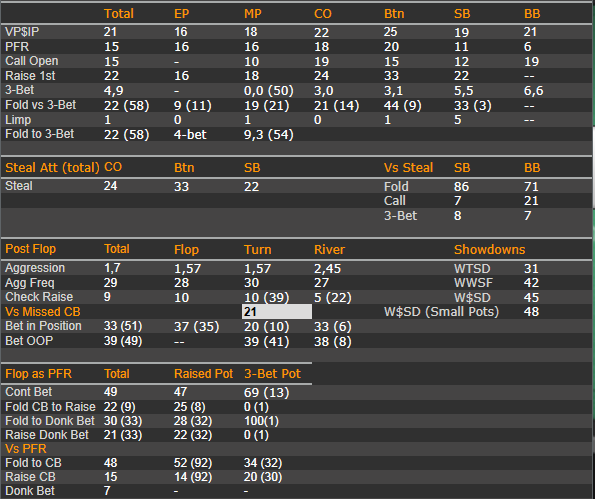Click the W$SD (Small Pots) label
Image resolution: width=595 pixels, height=499 pixels.
point(441,312)
